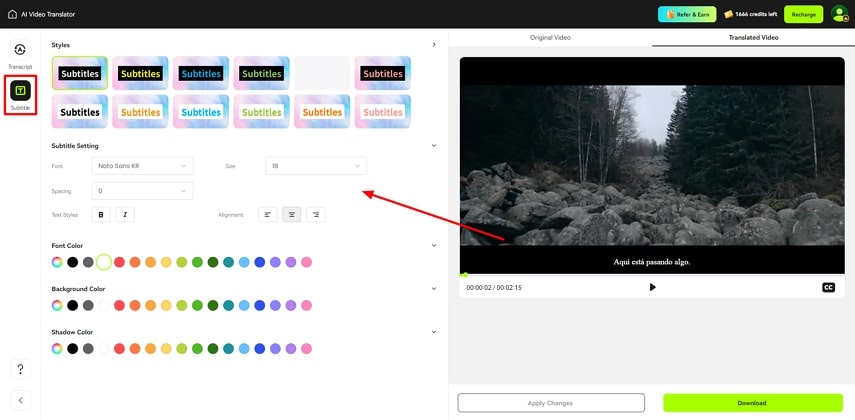Select teal shadow color swatch
The image size is (855, 420).
[x=228, y=349]
